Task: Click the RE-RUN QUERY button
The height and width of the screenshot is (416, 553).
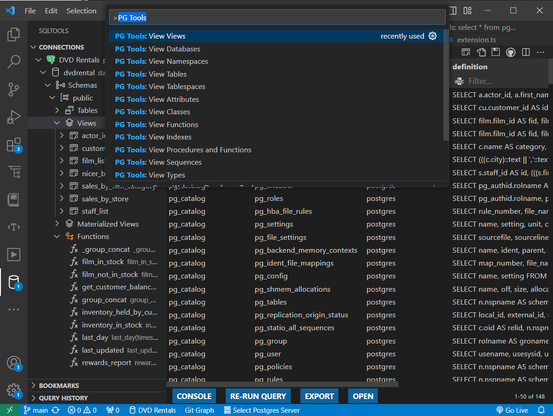Action: [258, 396]
